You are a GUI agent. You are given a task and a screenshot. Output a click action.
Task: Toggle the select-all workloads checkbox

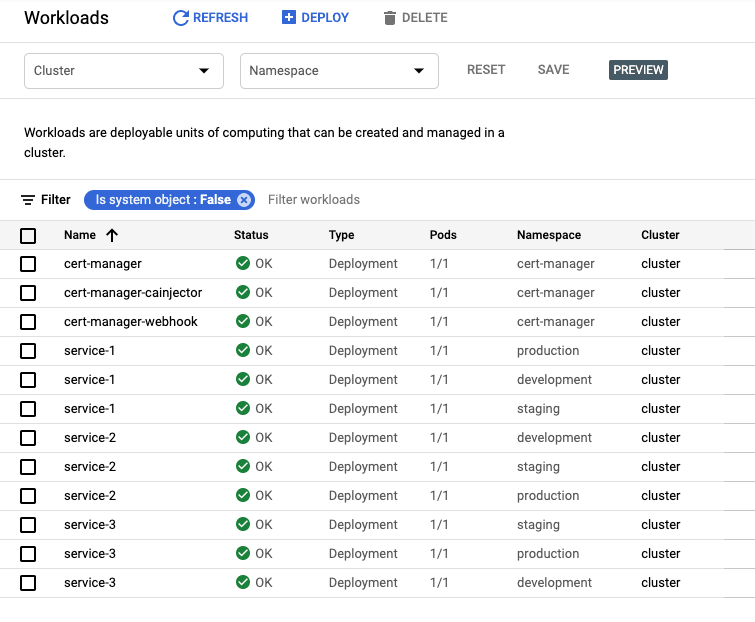pos(28,236)
